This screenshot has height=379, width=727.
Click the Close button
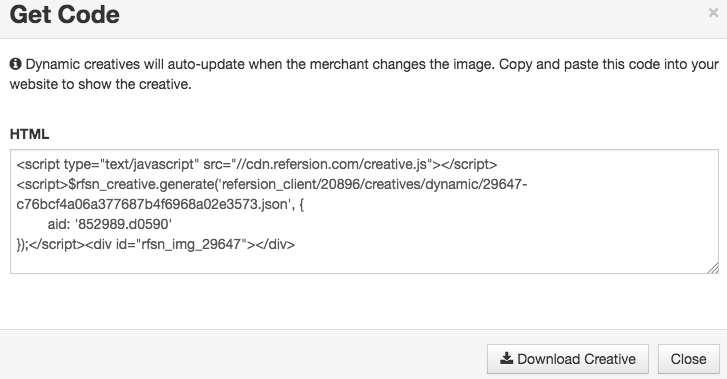point(689,359)
